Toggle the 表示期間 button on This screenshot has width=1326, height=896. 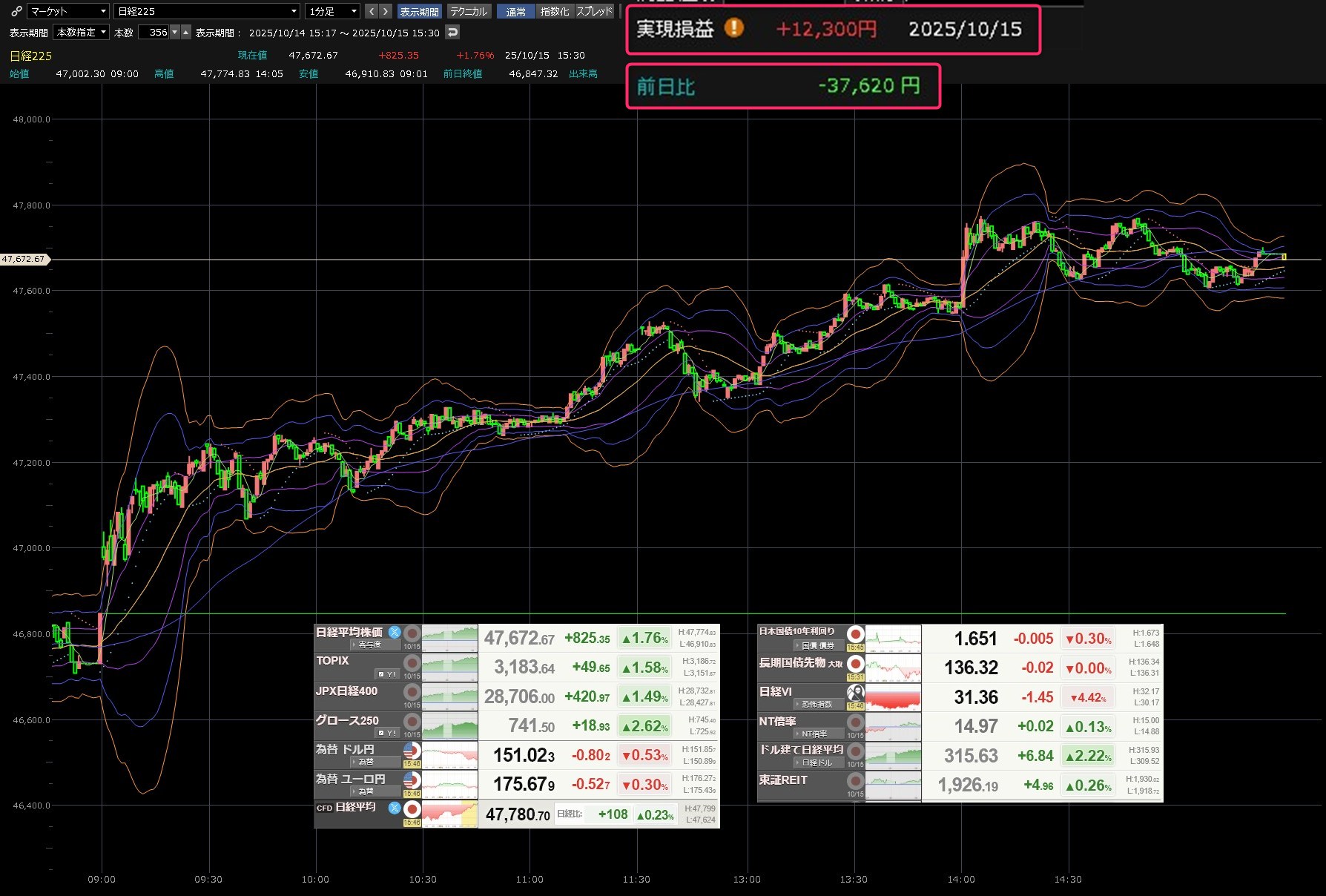click(x=419, y=11)
